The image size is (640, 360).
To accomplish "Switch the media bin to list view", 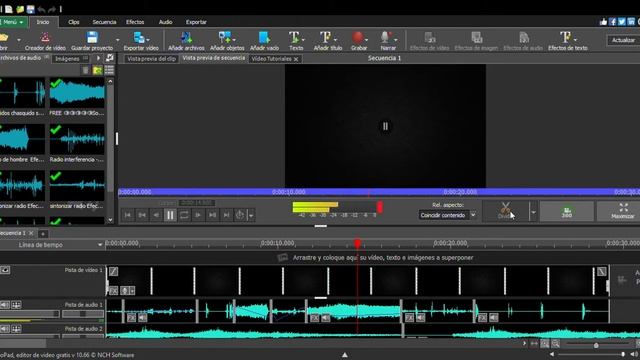I will (109, 70).
